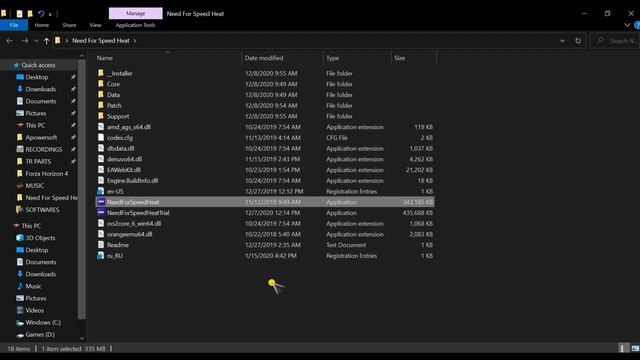Click Need For Speed Heat breadcrumb
The width and height of the screenshot is (640, 360).
100,40
